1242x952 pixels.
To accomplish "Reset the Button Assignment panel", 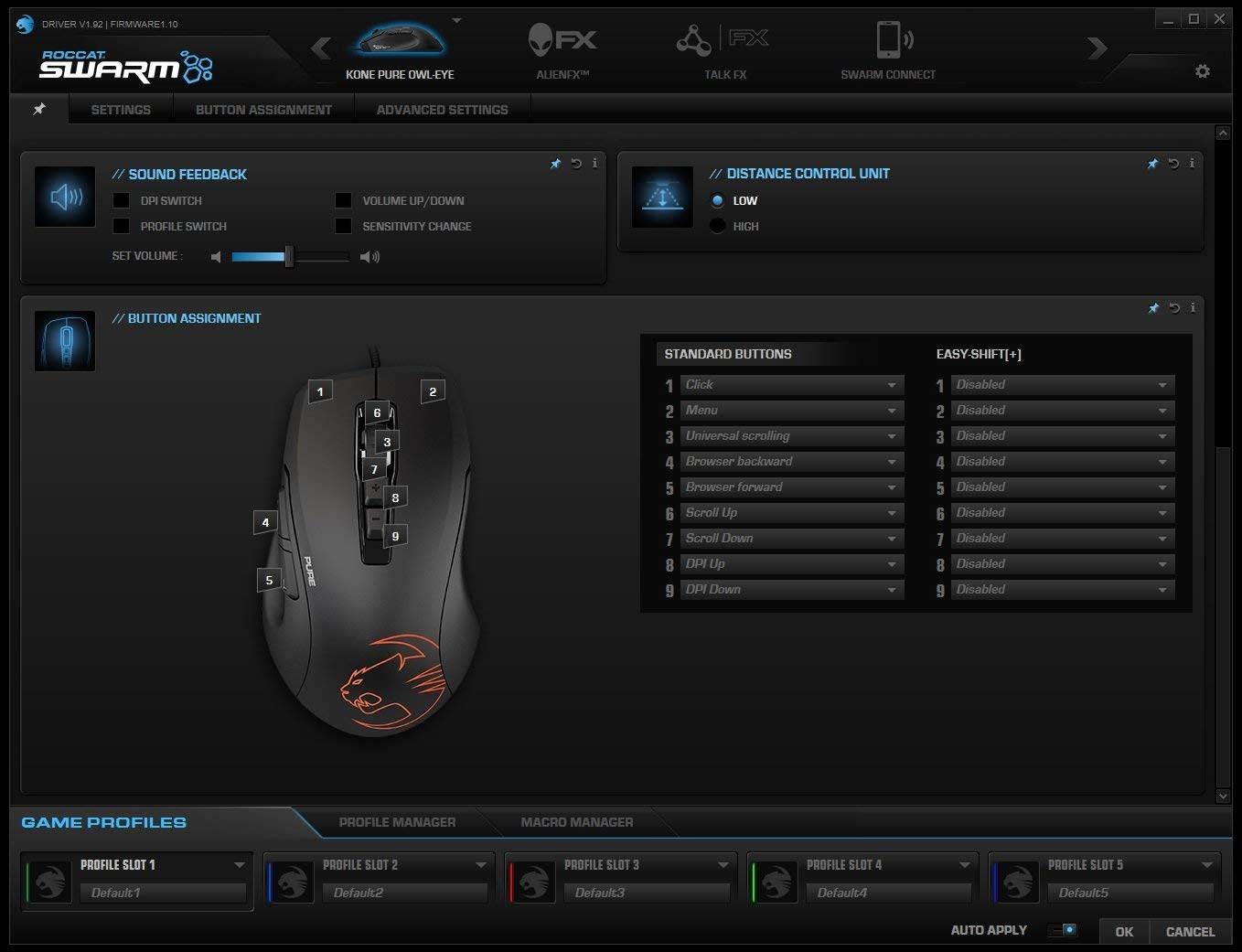I will (1172, 308).
